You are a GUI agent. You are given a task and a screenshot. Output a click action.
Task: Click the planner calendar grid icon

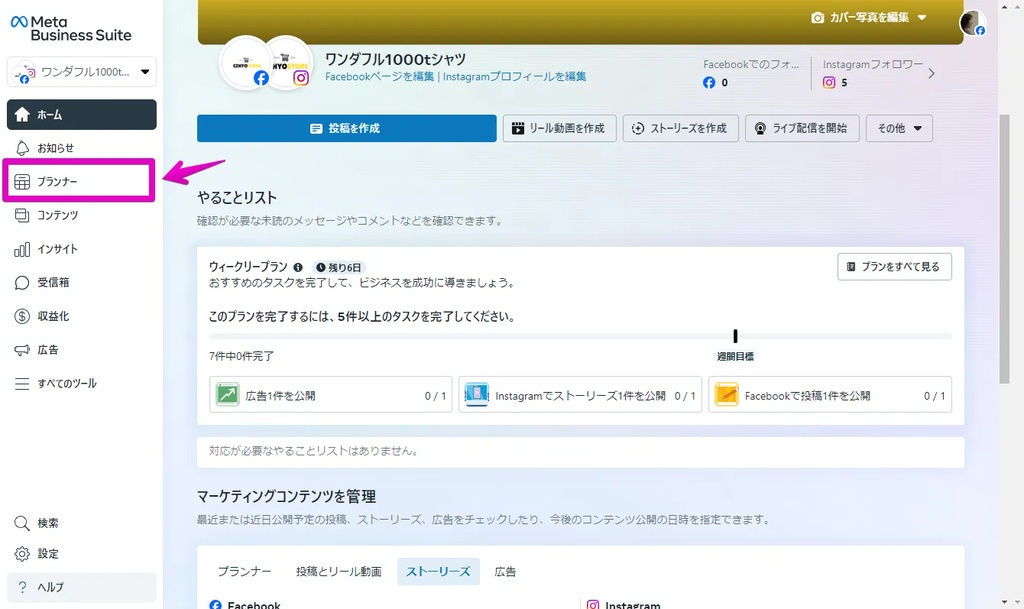22,181
